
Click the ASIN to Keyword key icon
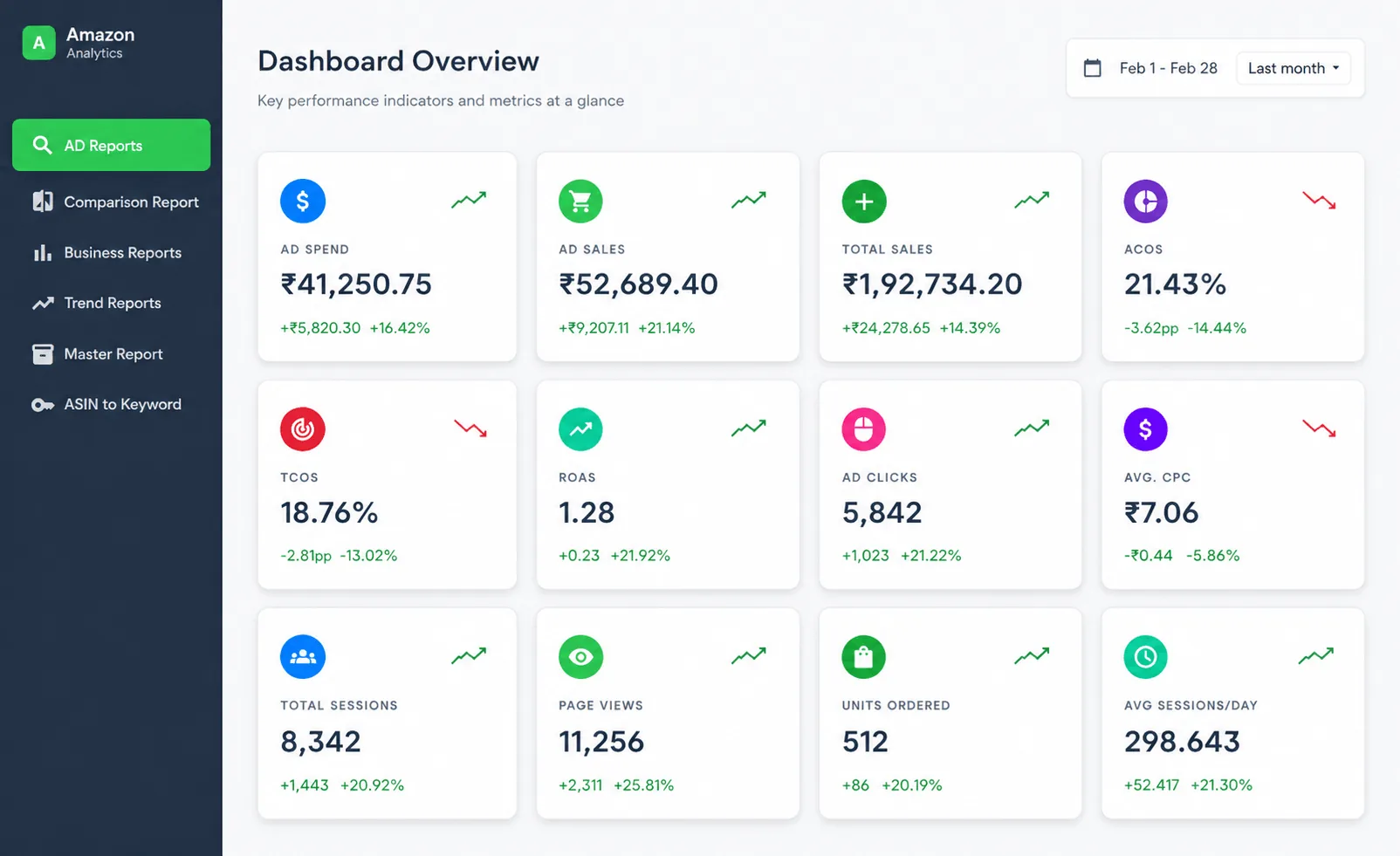[x=42, y=405]
